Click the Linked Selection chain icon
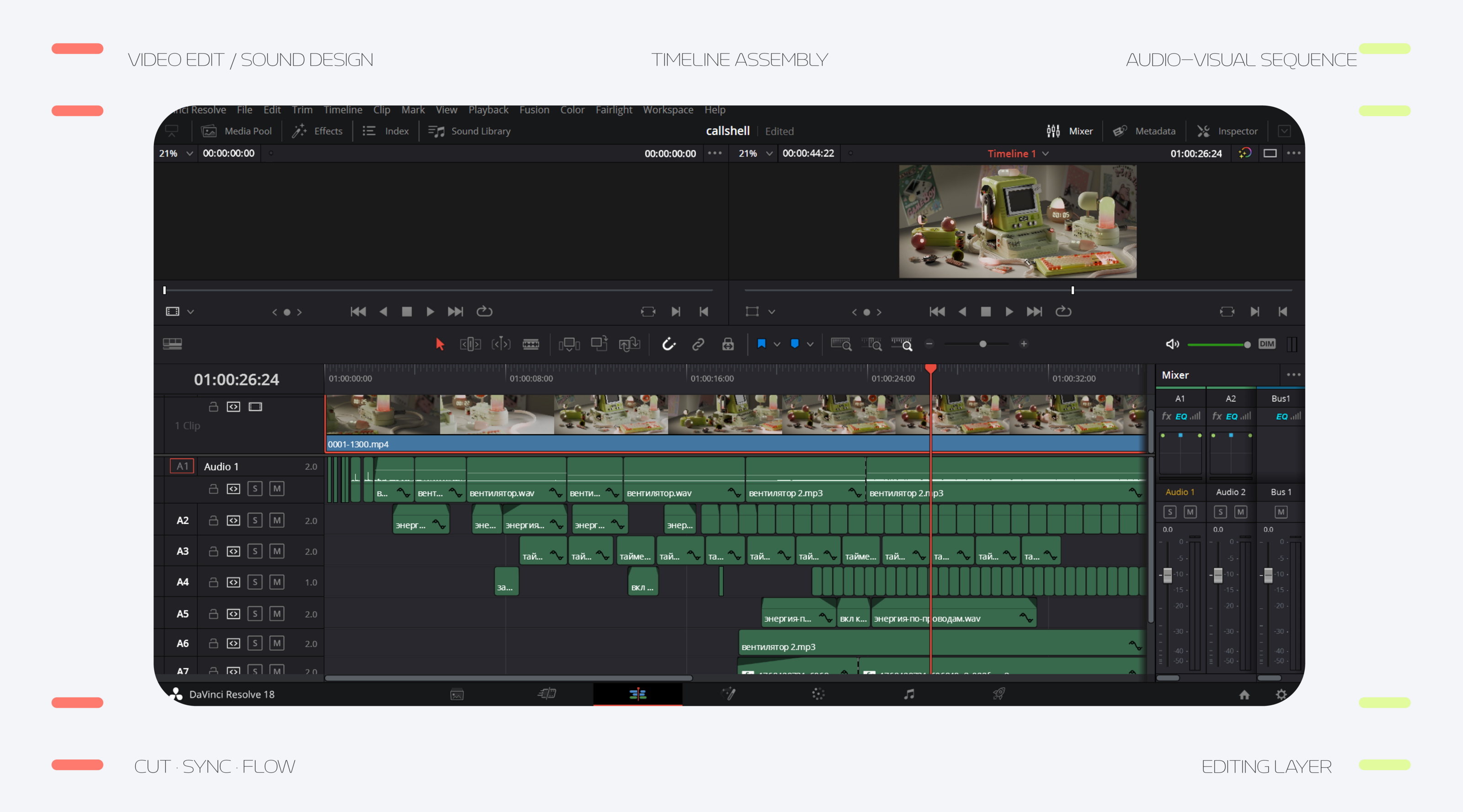 click(698, 344)
